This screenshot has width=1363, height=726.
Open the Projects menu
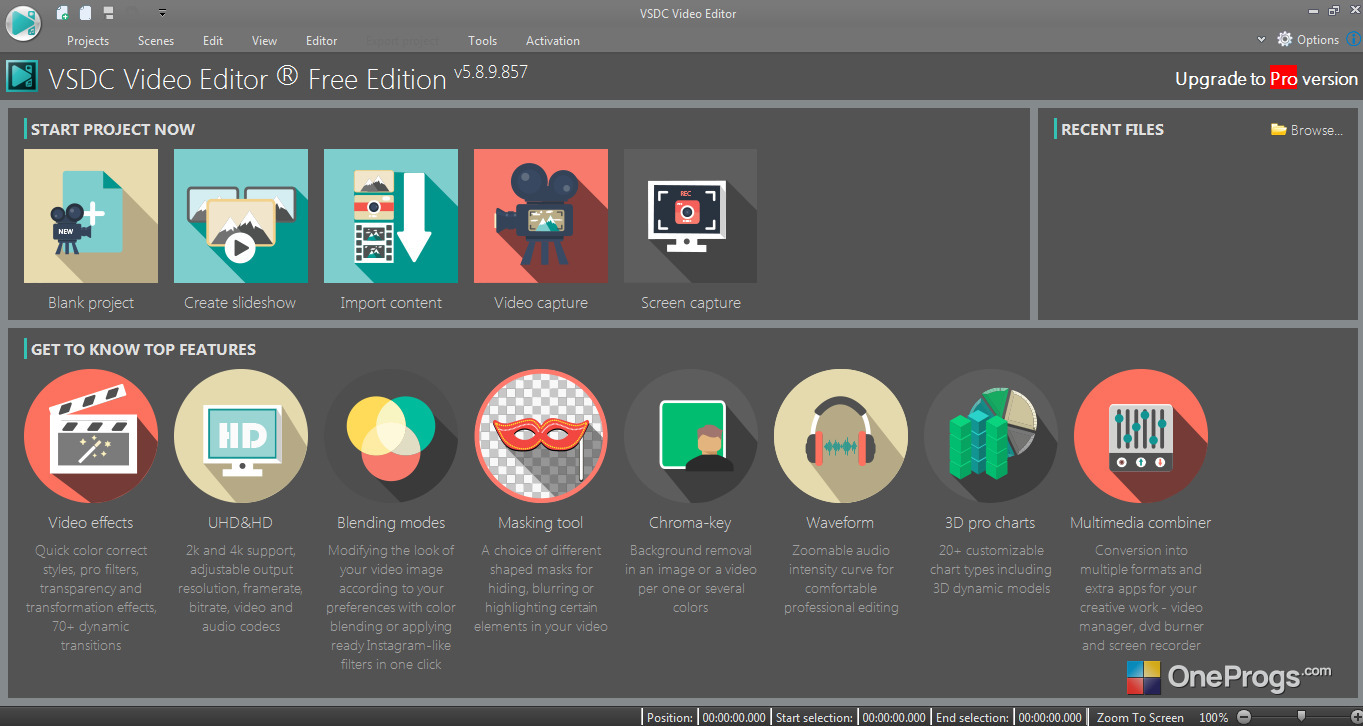coord(88,41)
